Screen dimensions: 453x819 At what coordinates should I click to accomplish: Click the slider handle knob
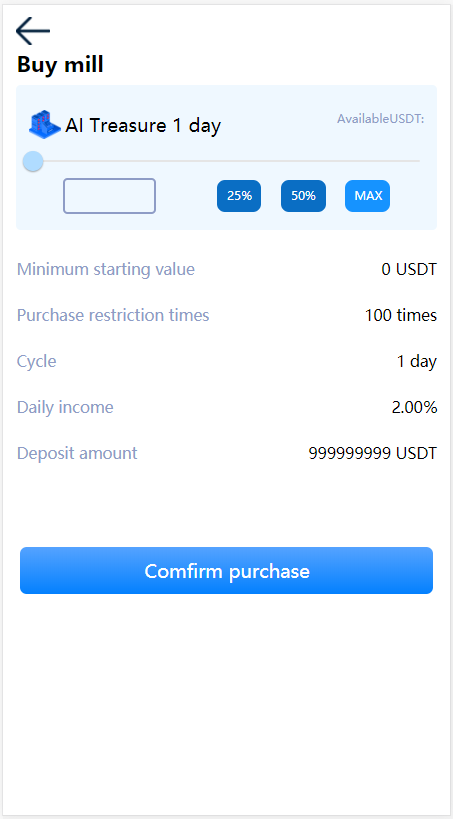[x=33, y=161]
